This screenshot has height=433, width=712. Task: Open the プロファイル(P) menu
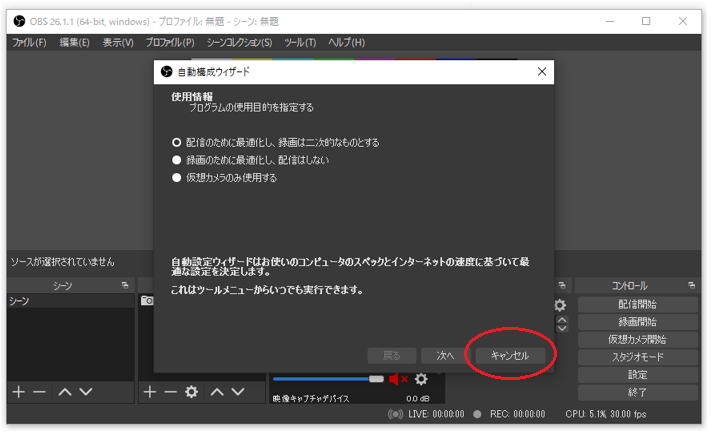(x=169, y=43)
